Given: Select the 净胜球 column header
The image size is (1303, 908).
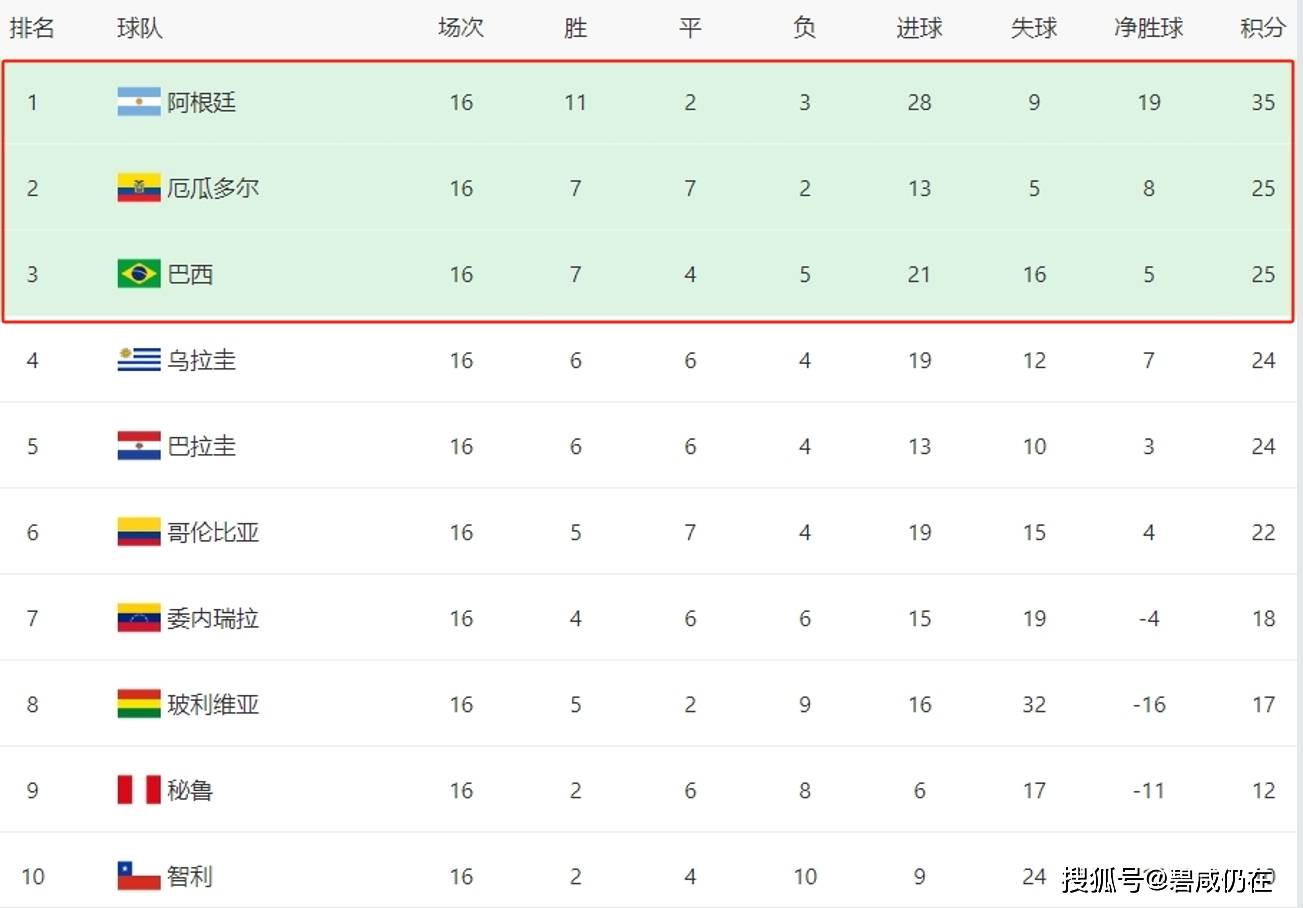Looking at the screenshot, I should (1149, 28).
